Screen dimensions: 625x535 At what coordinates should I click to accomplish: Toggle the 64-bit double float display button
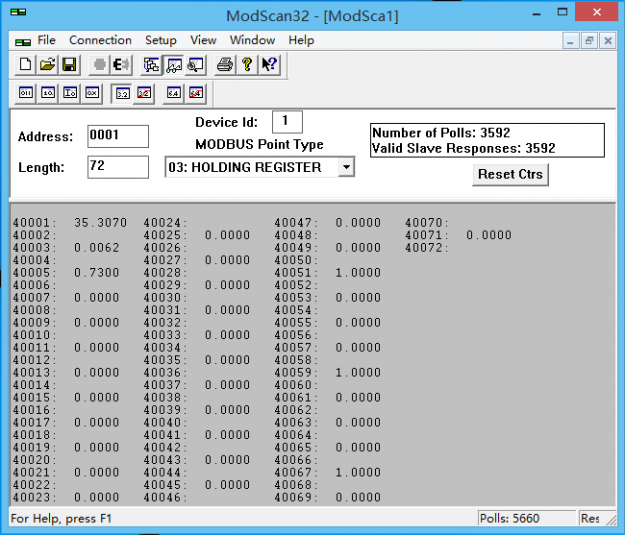coord(173,93)
